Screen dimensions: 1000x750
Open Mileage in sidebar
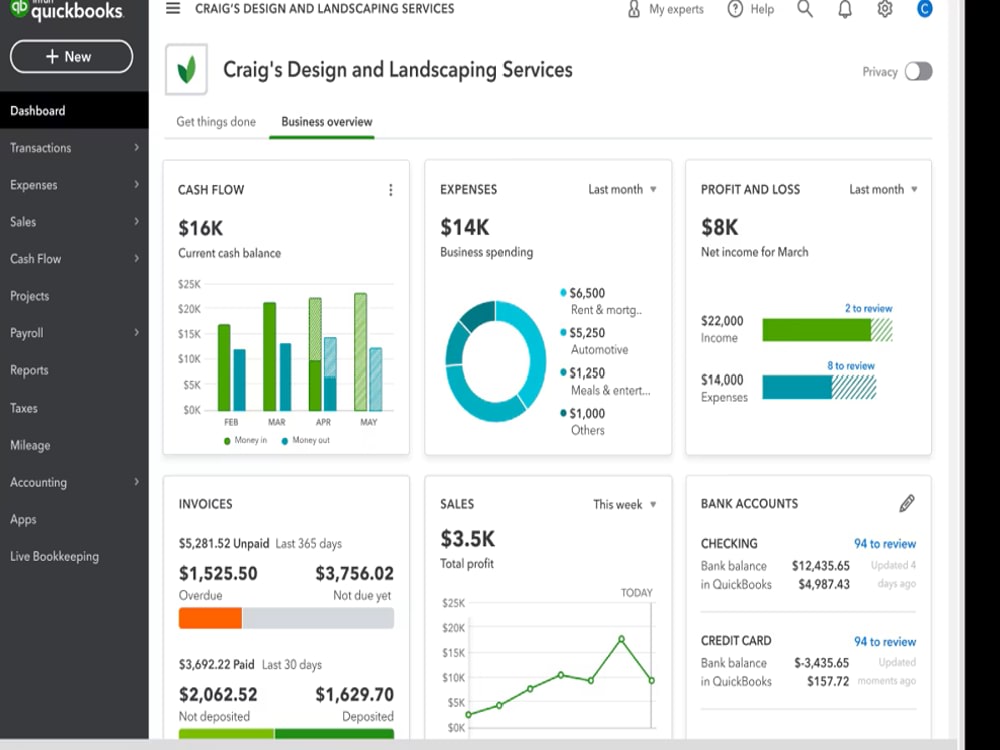point(74,445)
